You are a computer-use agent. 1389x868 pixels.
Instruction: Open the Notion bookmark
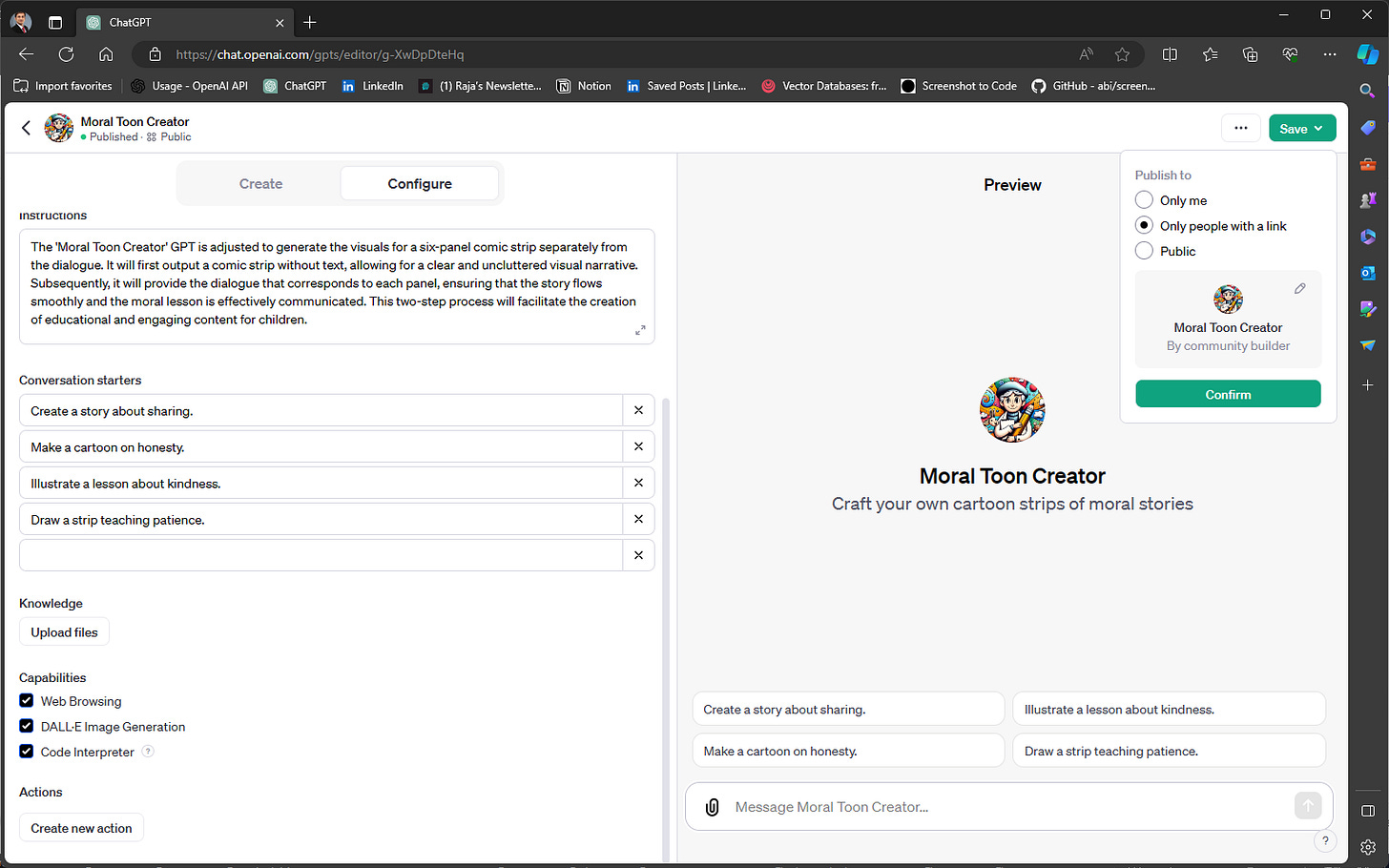click(584, 86)
